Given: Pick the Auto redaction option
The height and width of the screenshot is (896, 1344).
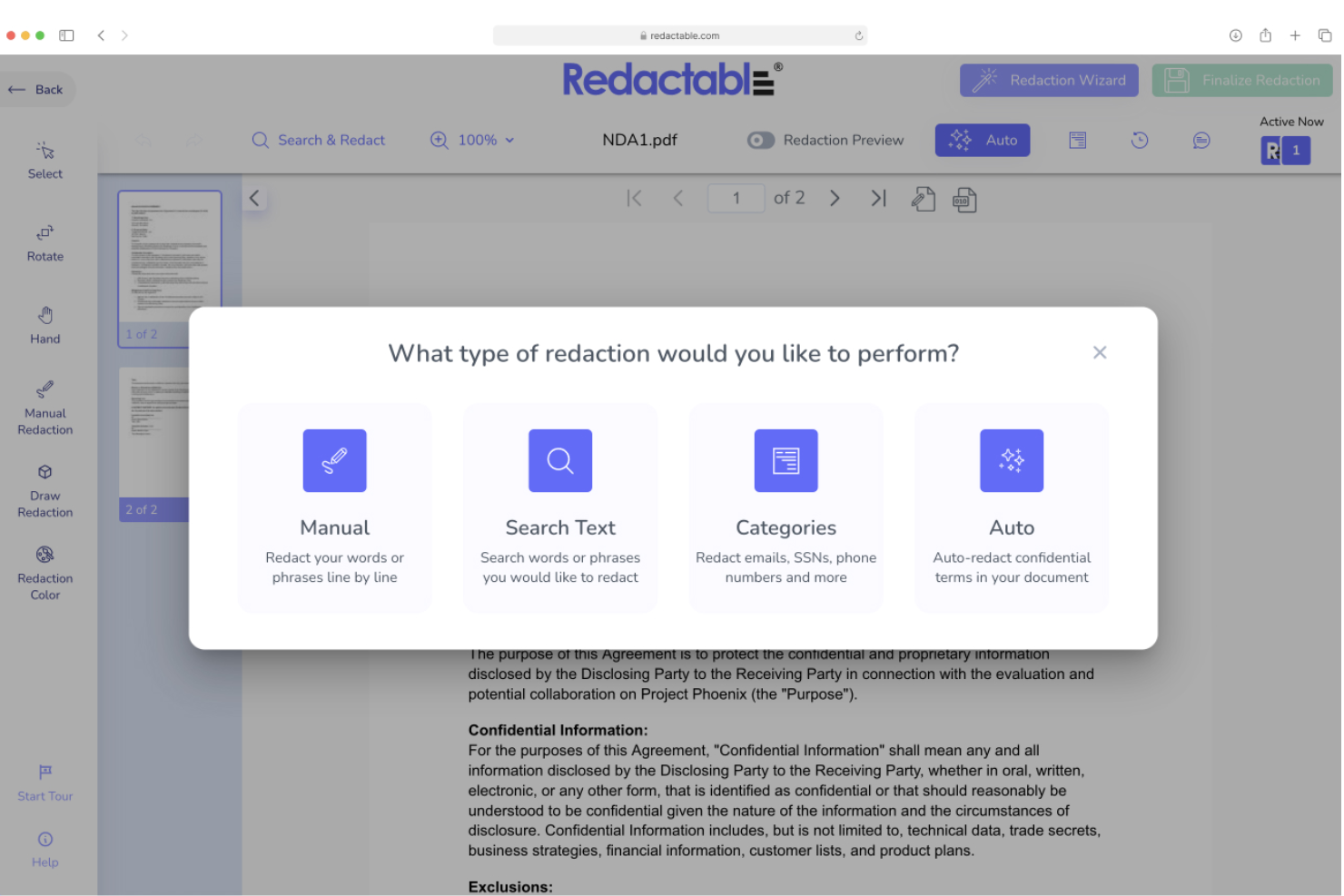Looking at the screenshot, I should click(1012, 508).
